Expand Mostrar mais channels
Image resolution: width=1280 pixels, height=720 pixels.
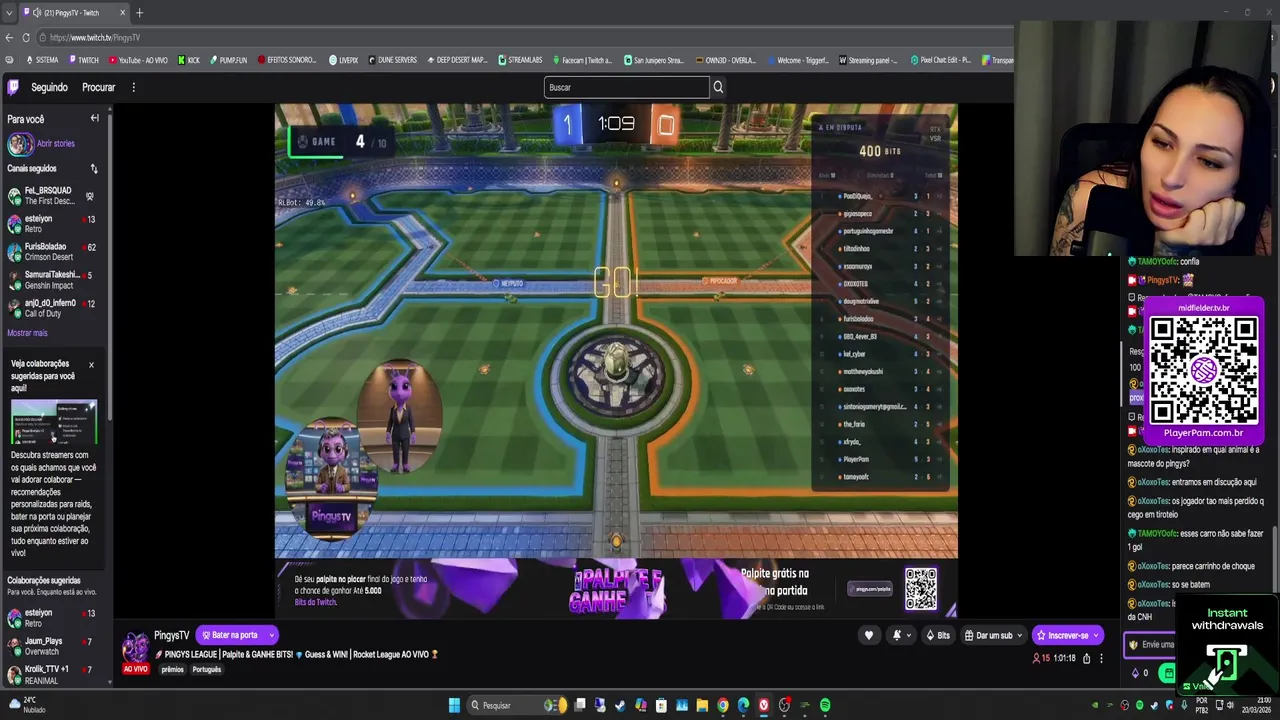[27, 333]
